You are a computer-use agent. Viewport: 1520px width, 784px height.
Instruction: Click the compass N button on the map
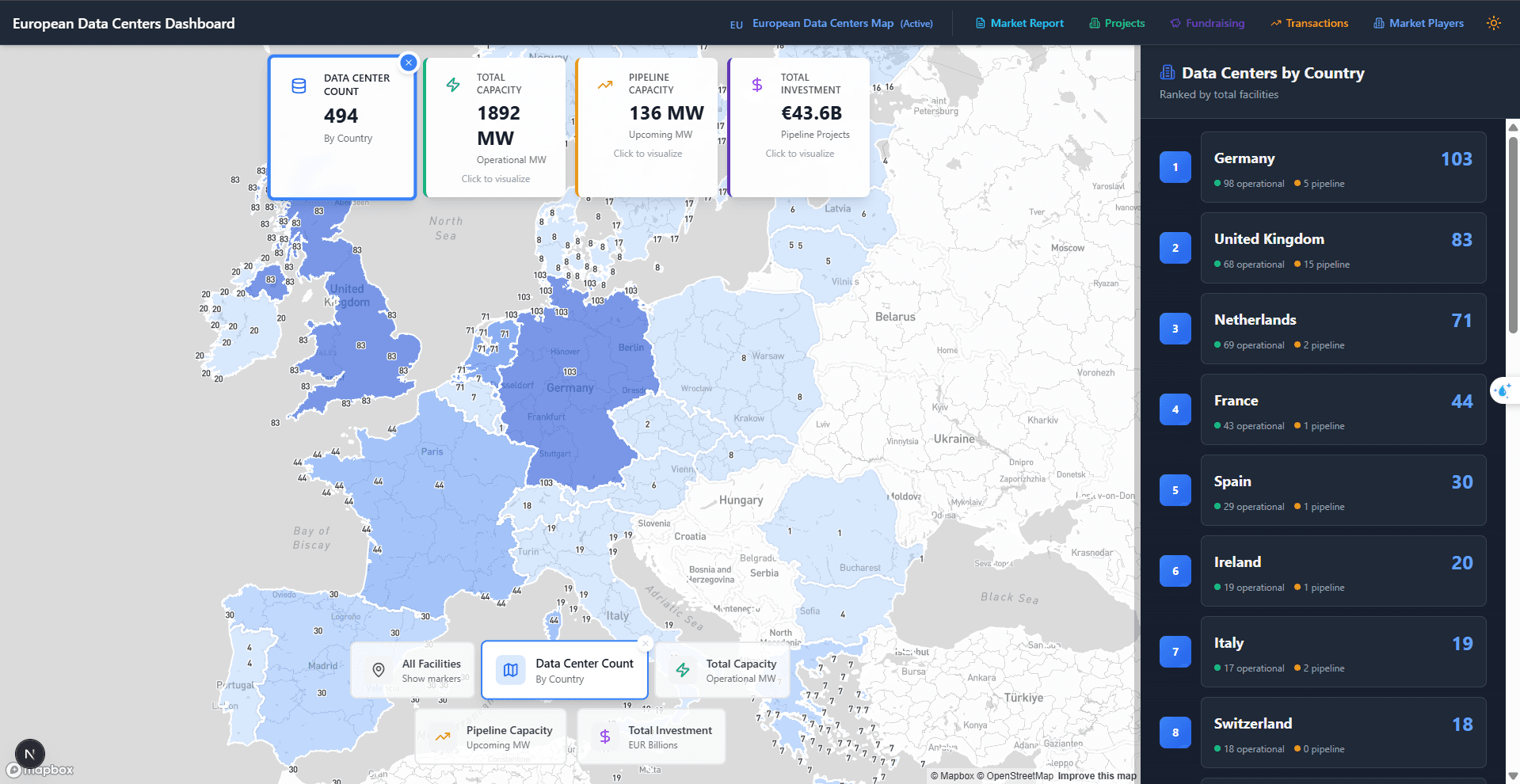[x=30, y=754]
